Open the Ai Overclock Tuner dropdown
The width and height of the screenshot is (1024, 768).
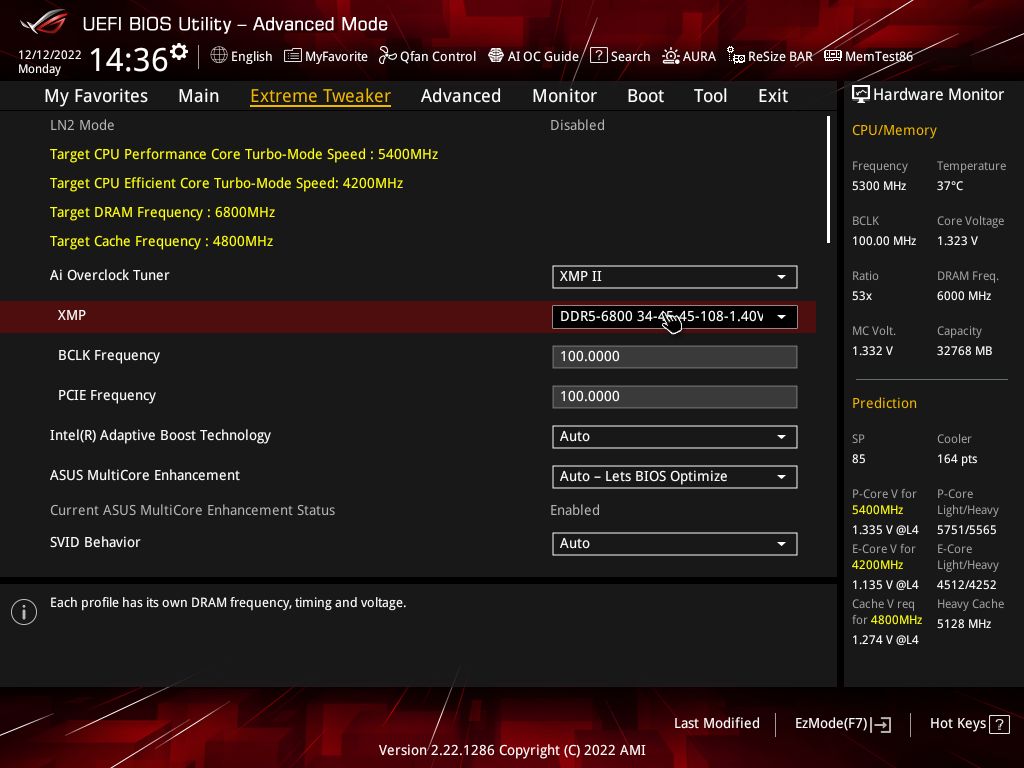pos(675,276)
